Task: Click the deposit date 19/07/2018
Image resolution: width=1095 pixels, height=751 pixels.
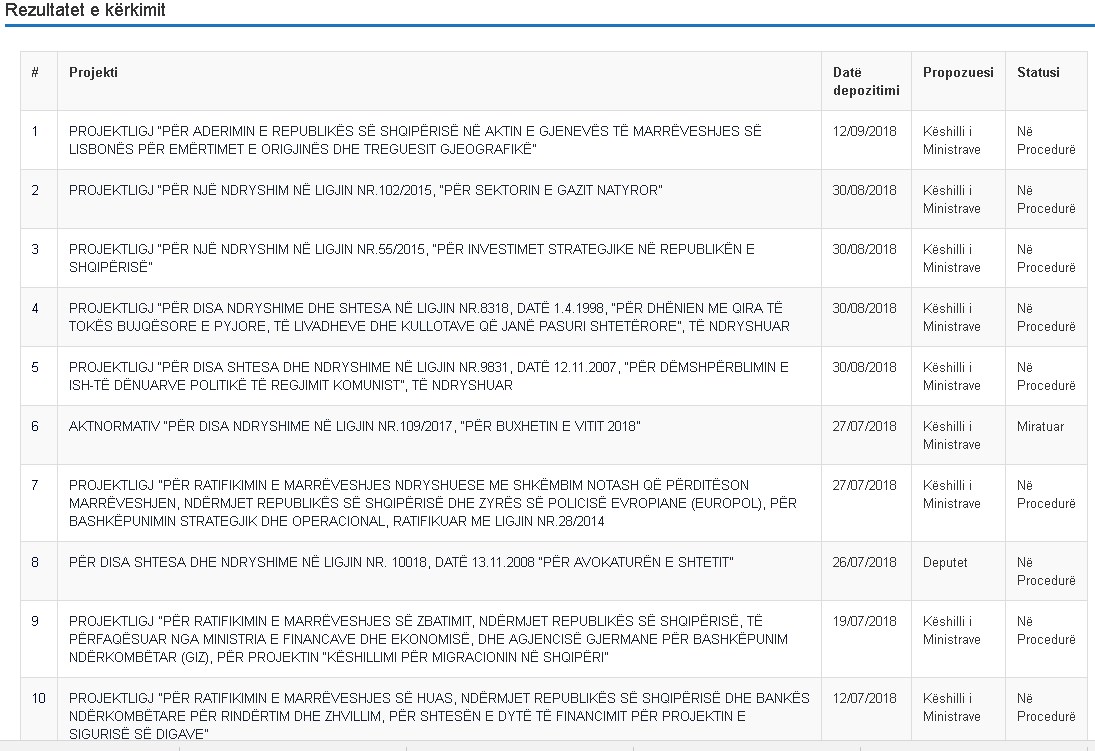Action: (865, 621)
